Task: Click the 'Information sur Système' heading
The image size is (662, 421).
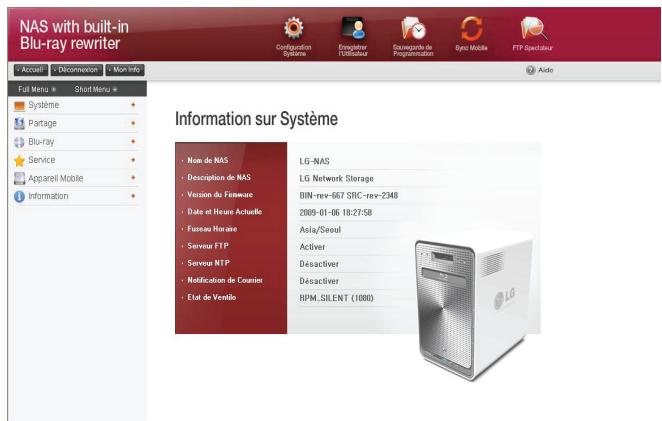Action: pyautogui.click(x=256, y=119)
